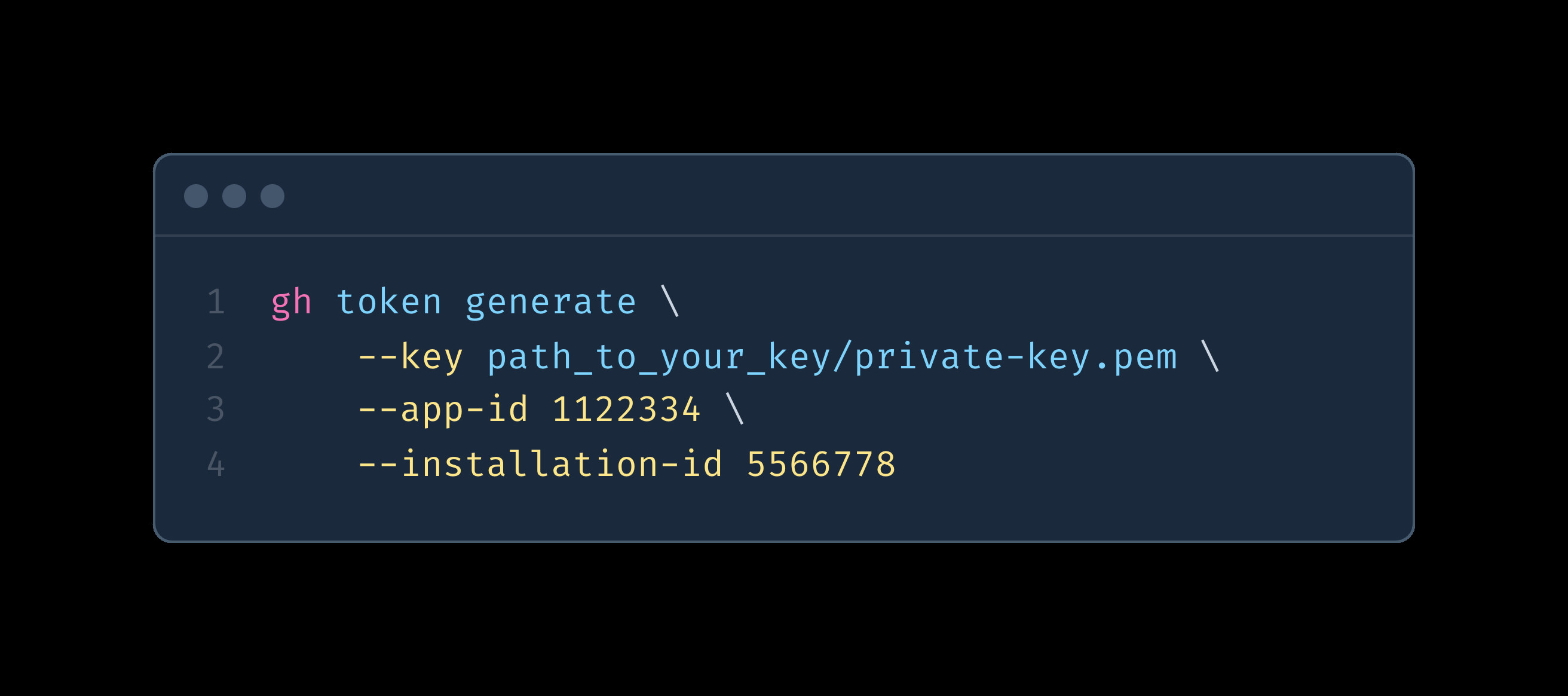Click line number 4 in the gutter
1568x696 pixels.
point(216,464)
